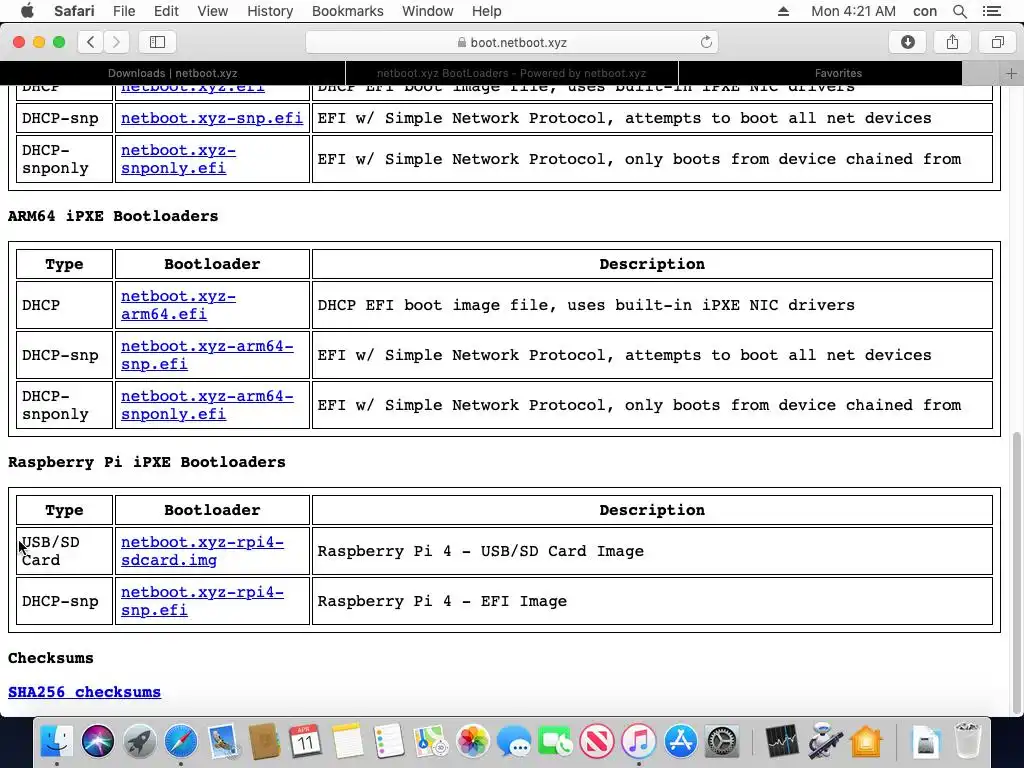
Task: Click the page's vertical scrollbar thumb
Action: point(1017,573)
